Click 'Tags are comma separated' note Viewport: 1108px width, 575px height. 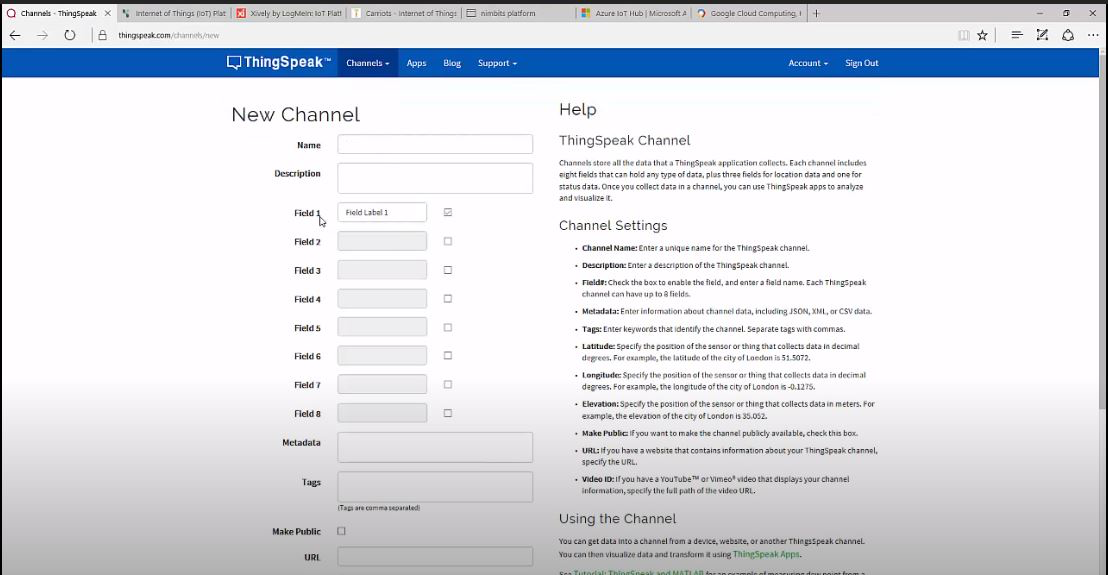379,508
